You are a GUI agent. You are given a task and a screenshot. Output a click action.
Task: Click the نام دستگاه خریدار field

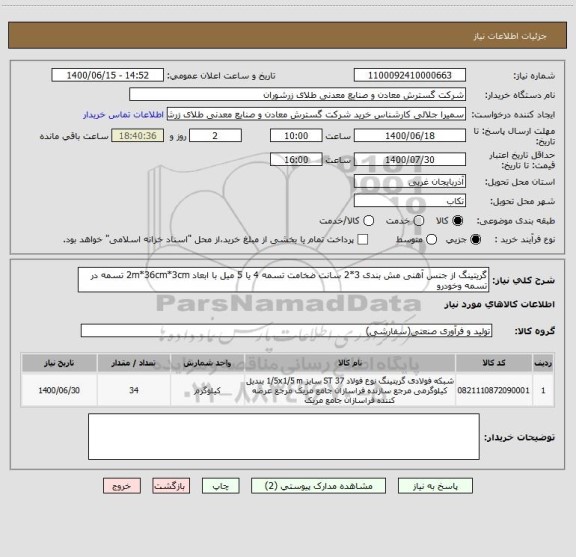tap(297, 95)
